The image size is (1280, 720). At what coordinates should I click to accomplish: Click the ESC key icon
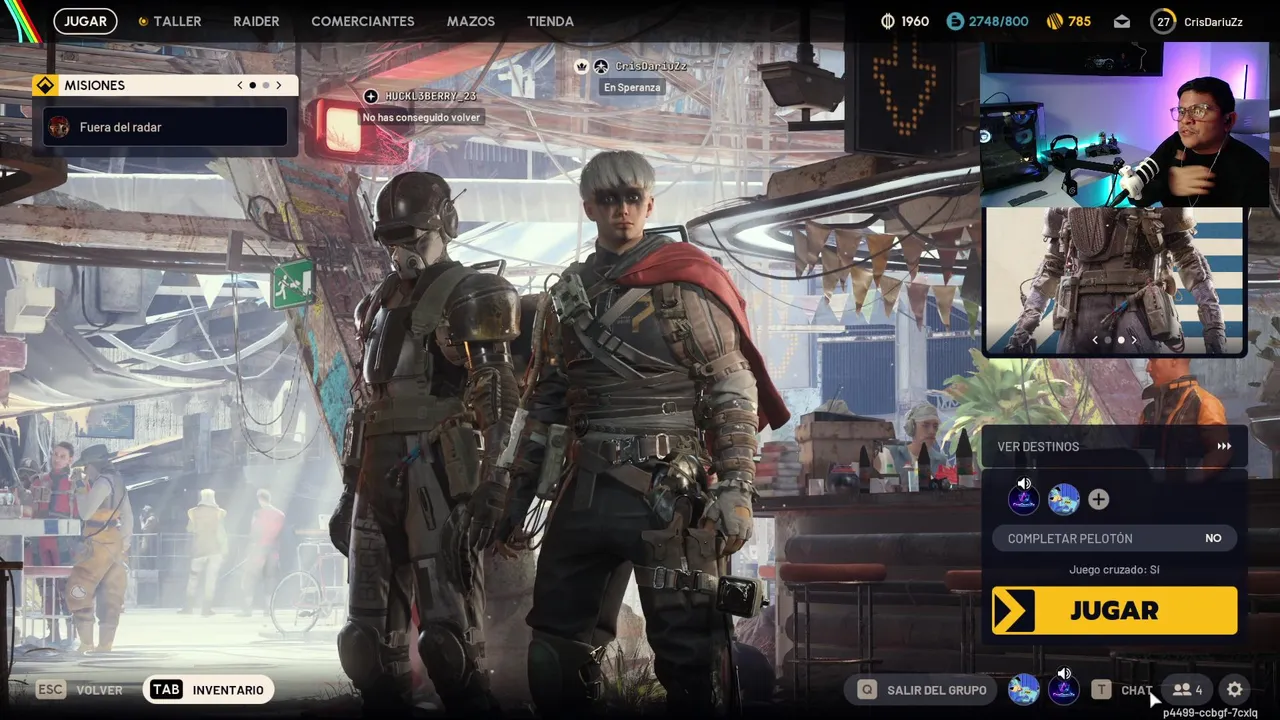click(x=51, y=689)
